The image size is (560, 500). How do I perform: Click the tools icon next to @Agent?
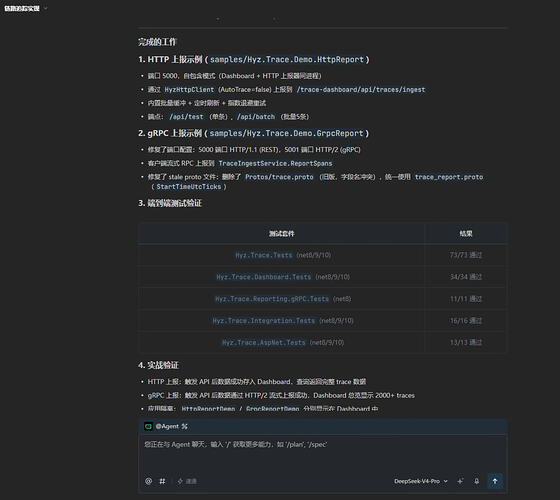[x=184, y=426]
